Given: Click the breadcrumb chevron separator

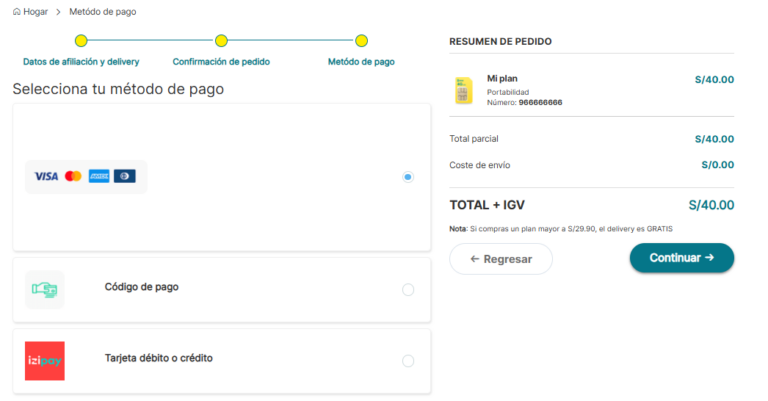Looking at the screenshot, I should click(x=58, y=12).
